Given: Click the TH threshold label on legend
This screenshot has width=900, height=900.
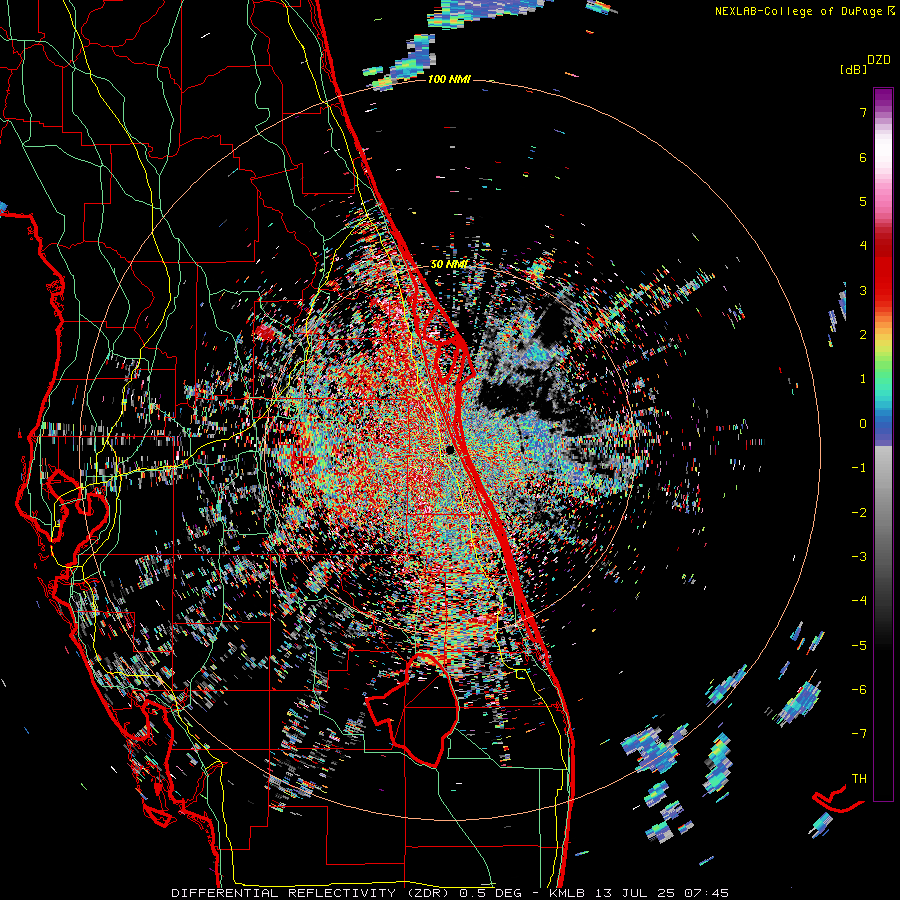Looking at the screenshot, I should point(859,779).
